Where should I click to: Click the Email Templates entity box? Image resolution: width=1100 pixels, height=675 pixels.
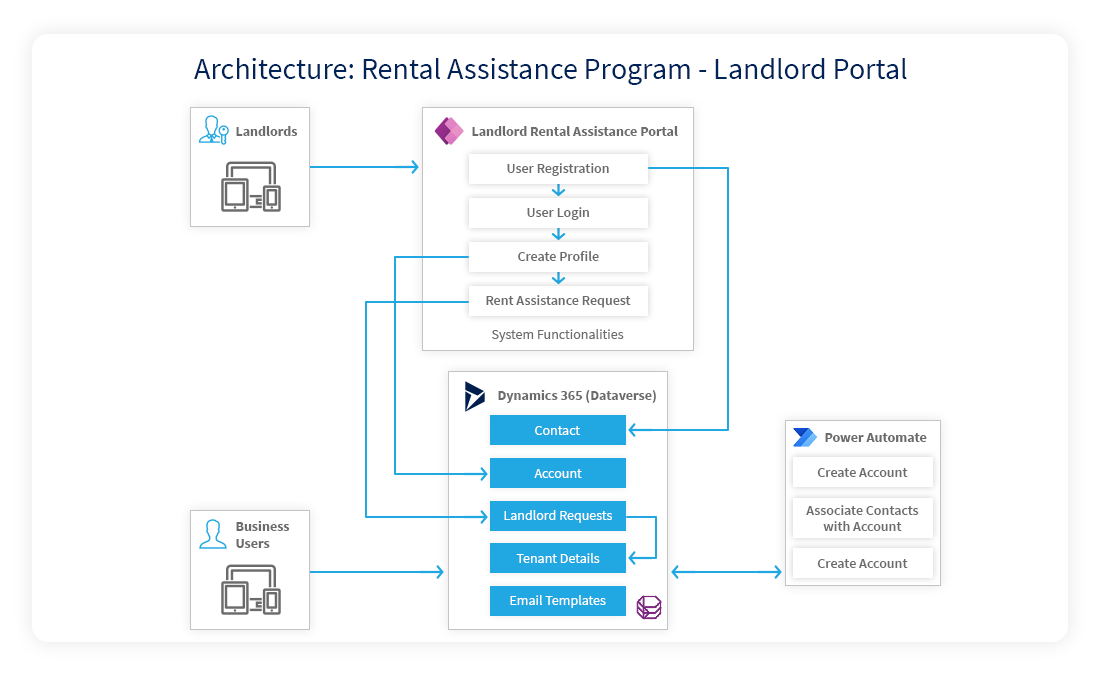point(558,601)
